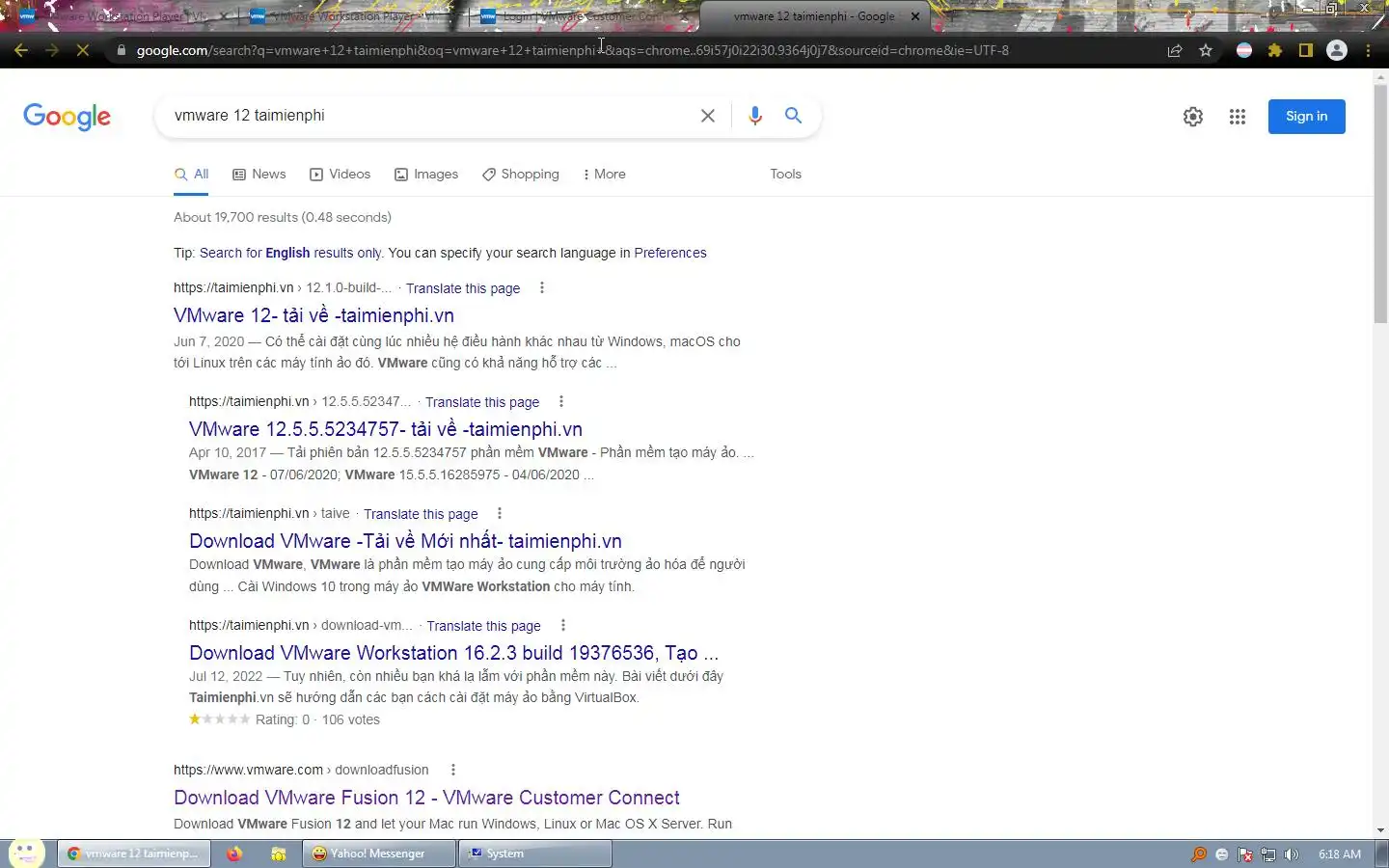
Task: Open Download VMware Fusion 12 result
Action: [x=426, y=798]
